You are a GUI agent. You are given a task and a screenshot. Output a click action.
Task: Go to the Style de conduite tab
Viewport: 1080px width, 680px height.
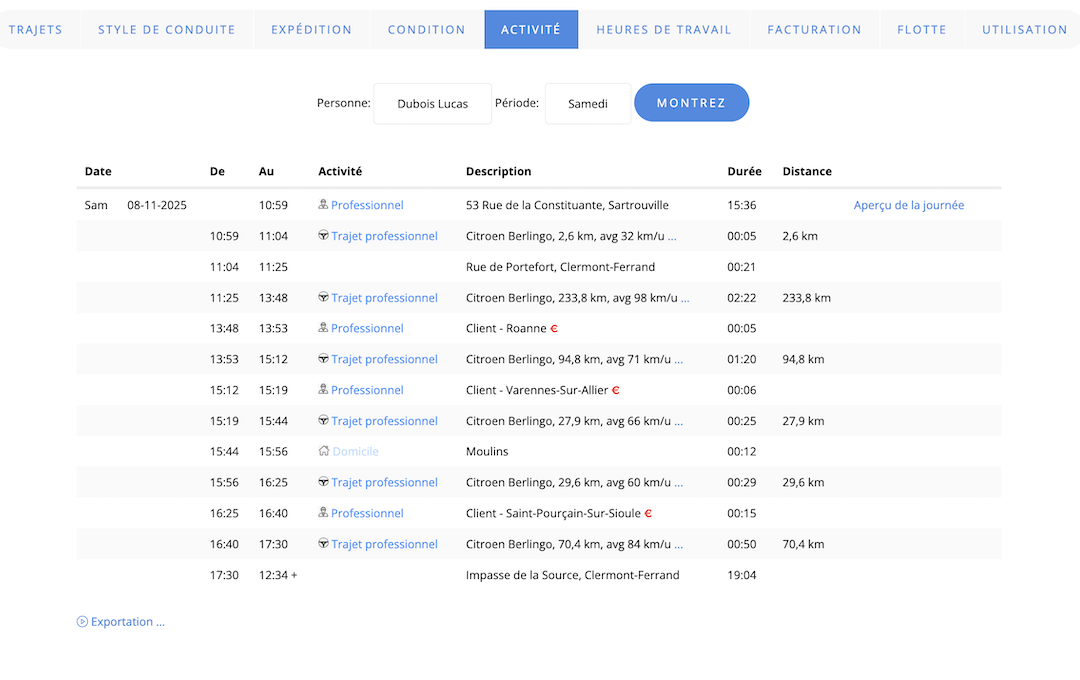click(166, 30)
